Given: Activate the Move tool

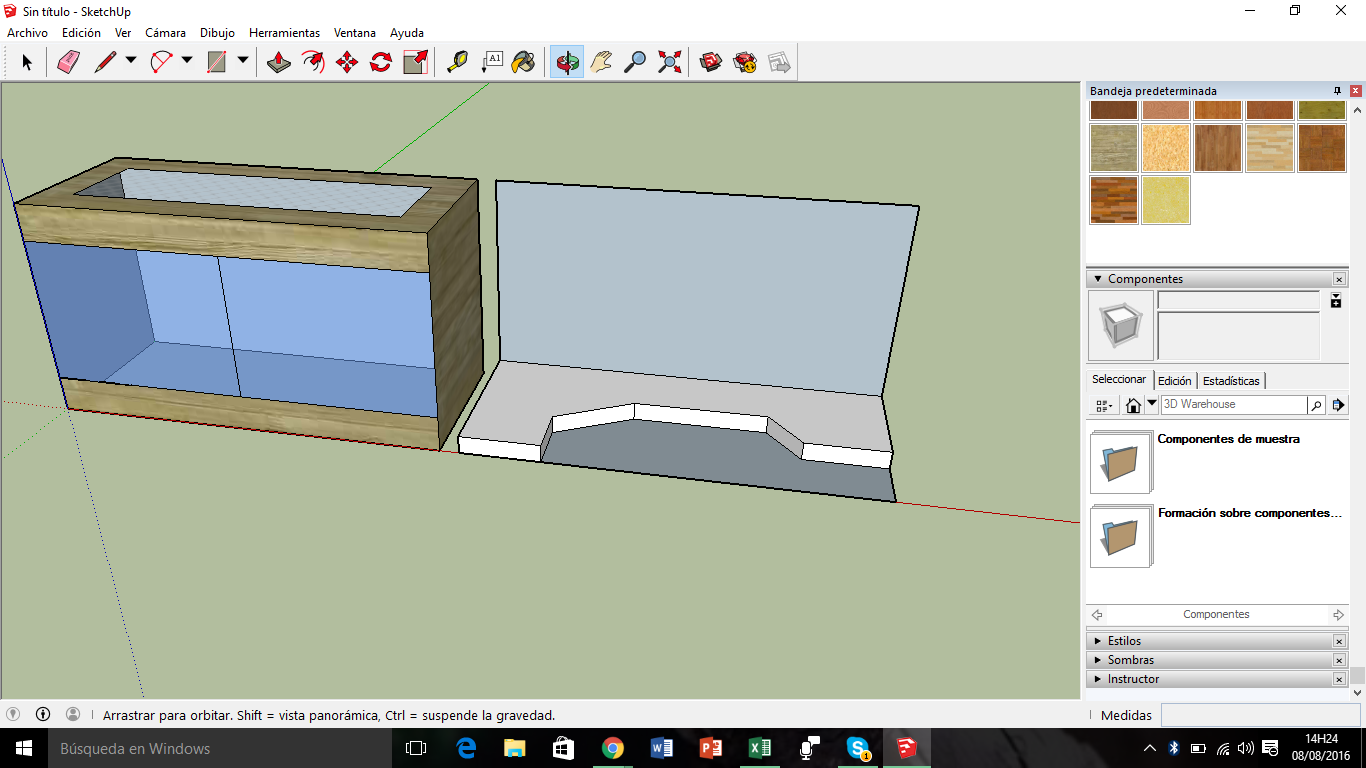Looking at the screenshot, I should 347,62.
